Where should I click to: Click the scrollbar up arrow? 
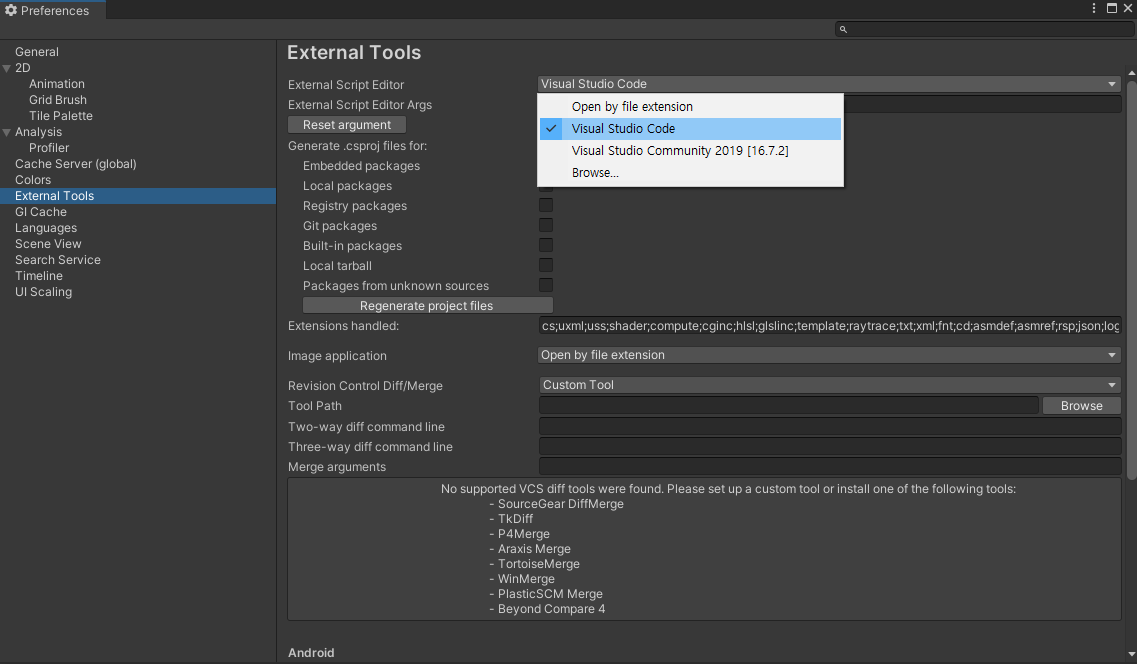coord(1131,73)
